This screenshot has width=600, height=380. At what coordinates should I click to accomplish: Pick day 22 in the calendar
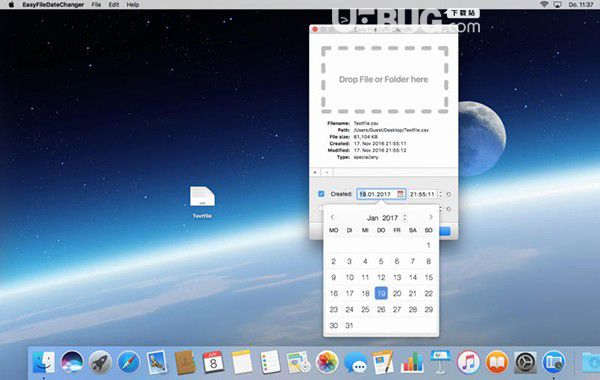[429, 293]
